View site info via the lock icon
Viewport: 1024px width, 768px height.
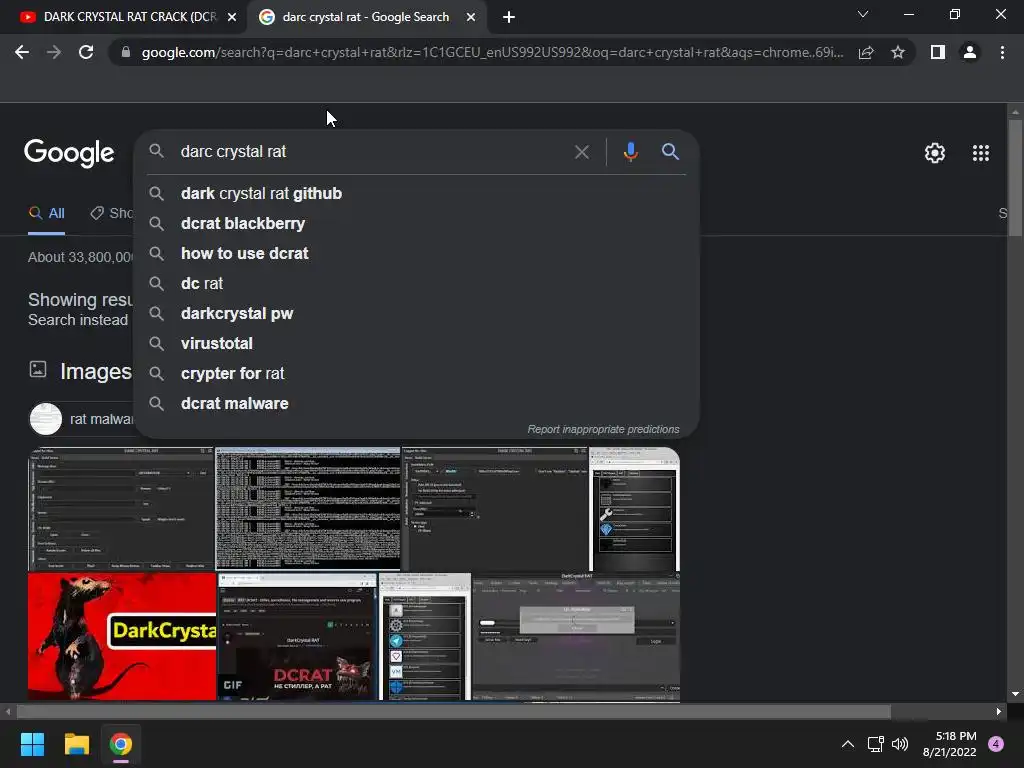click(125, 52)
